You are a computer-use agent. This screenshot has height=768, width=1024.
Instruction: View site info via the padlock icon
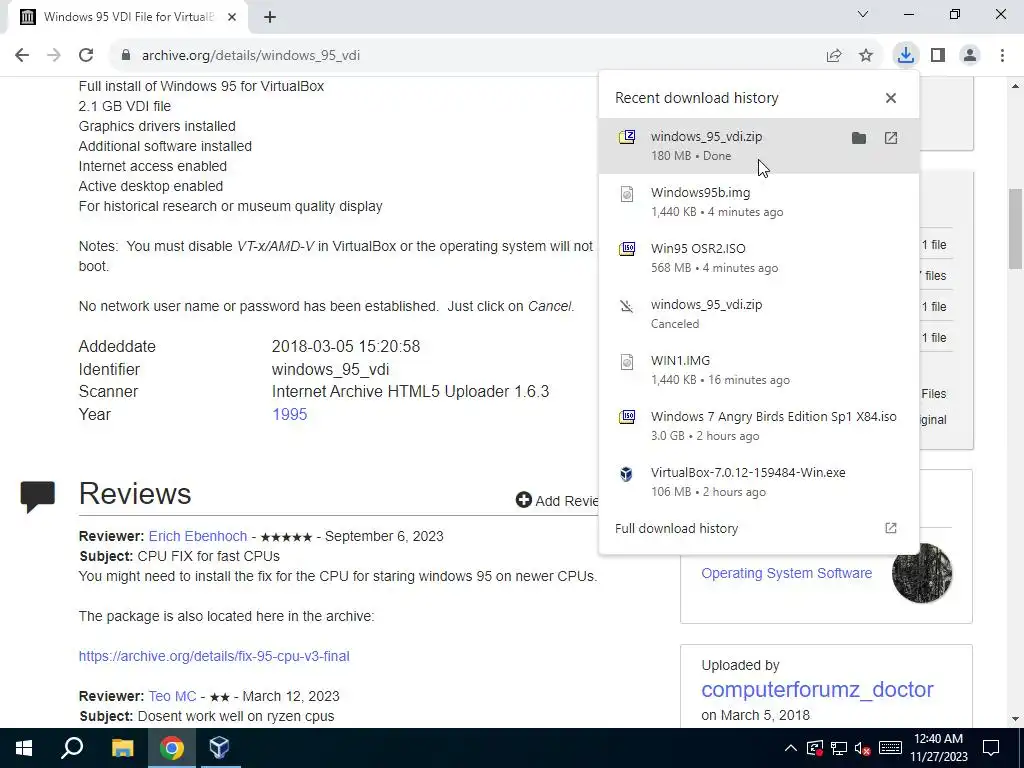(126, 56)
